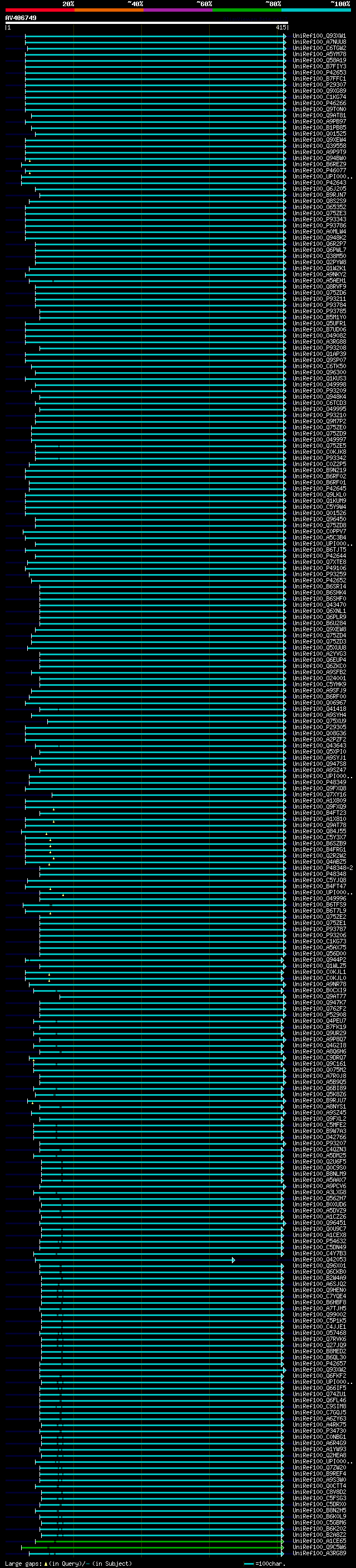The width and height of the screenshot is (356, 1568).
Task: Select the UniRef100_O49996 label
Action: click(x=319, y=898)
